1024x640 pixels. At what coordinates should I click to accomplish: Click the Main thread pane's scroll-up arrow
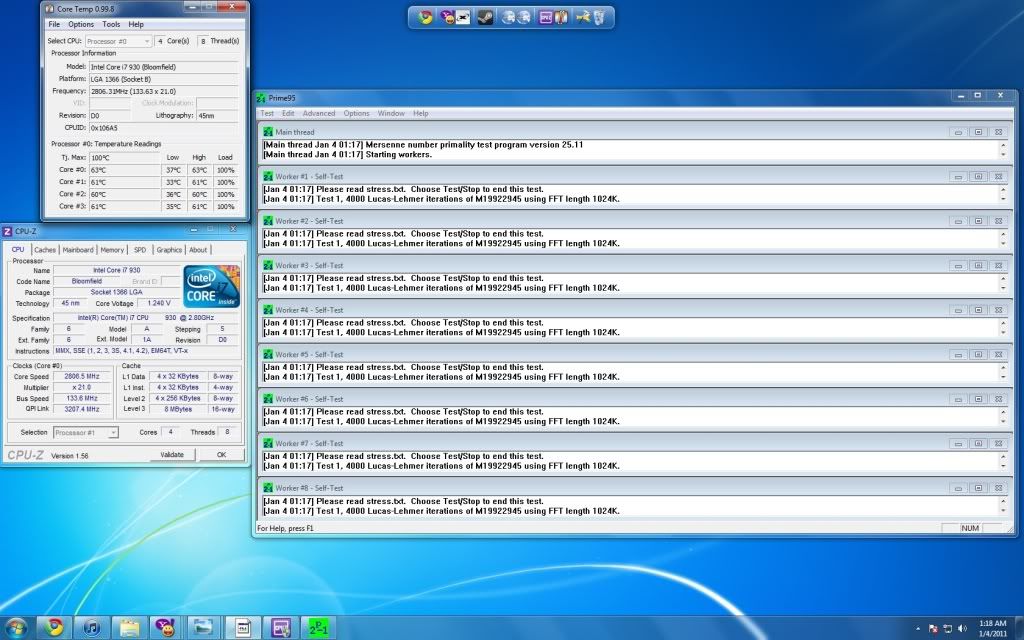coord(1003,145)
